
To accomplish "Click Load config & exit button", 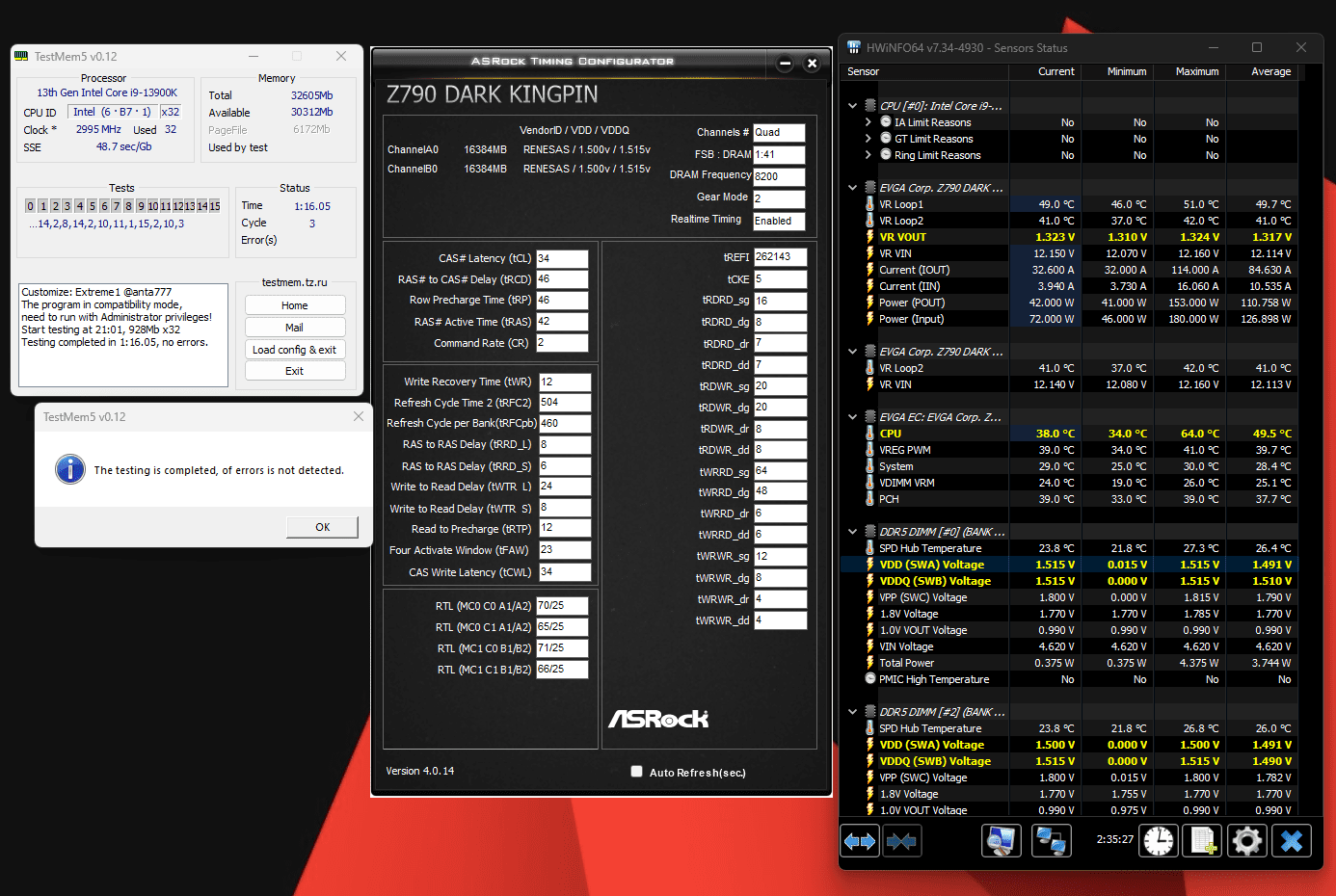I will tap(295, 350).
